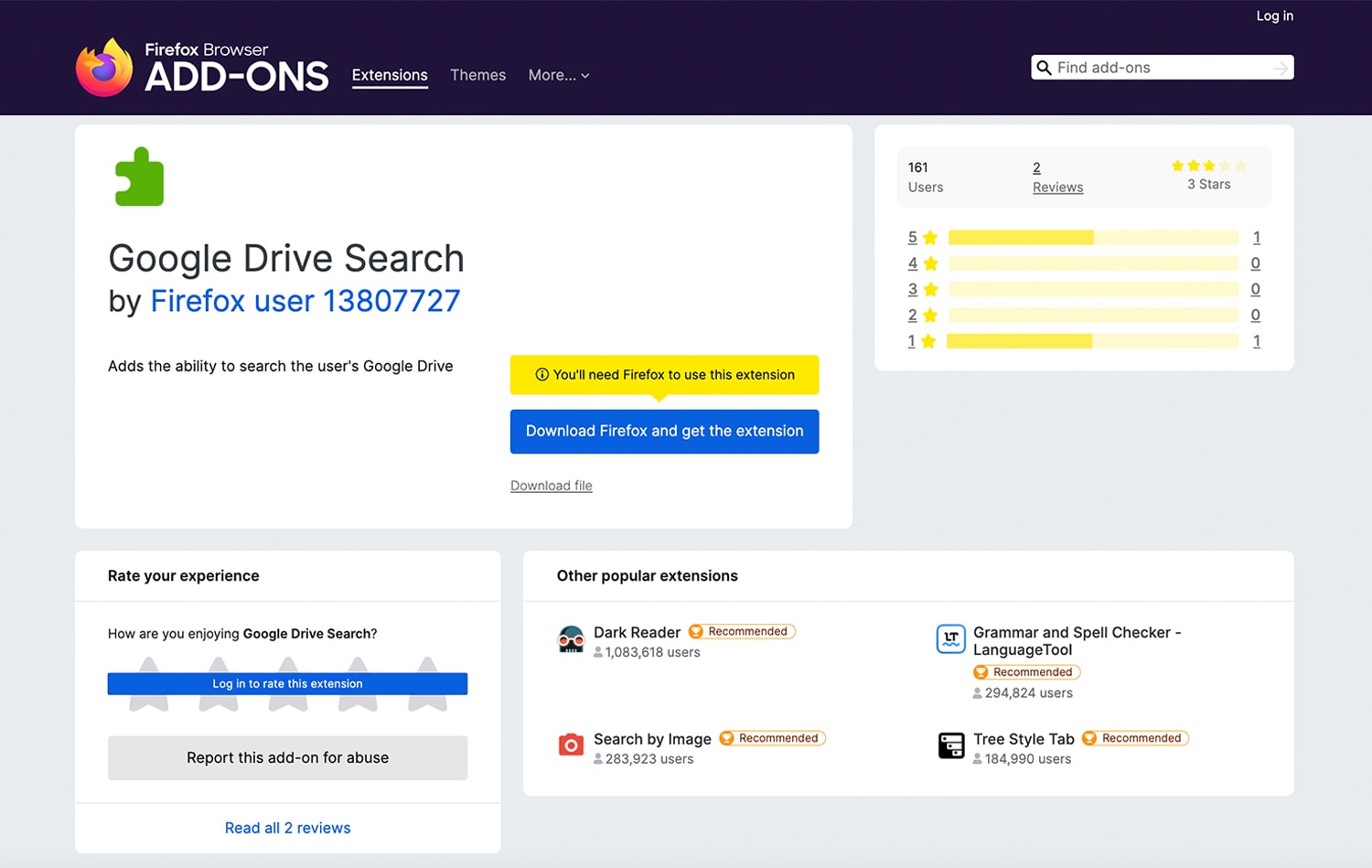Switch to the Themes tab
The width and height of the screenshot is (1372, 868).
[477, 75]
